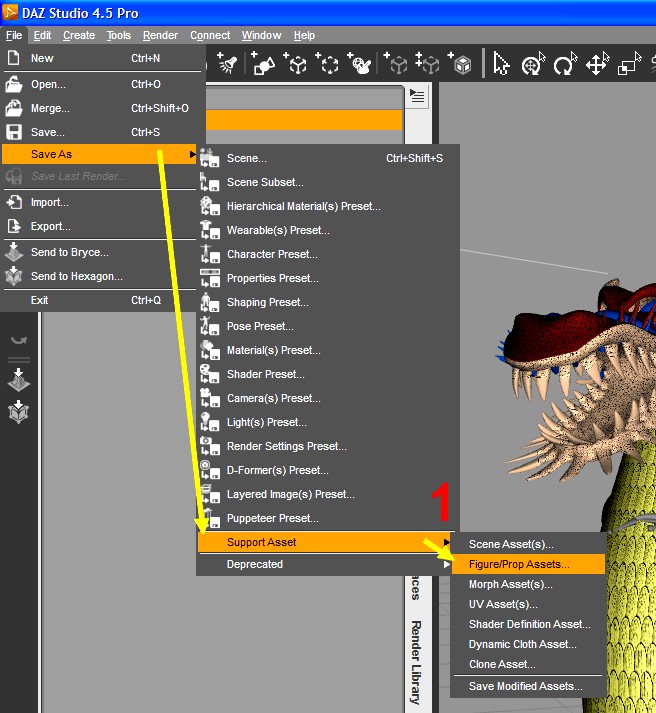Click the create spotlight toolbar icon
Viewport: 656px width, 713px height.
point(227,63)
